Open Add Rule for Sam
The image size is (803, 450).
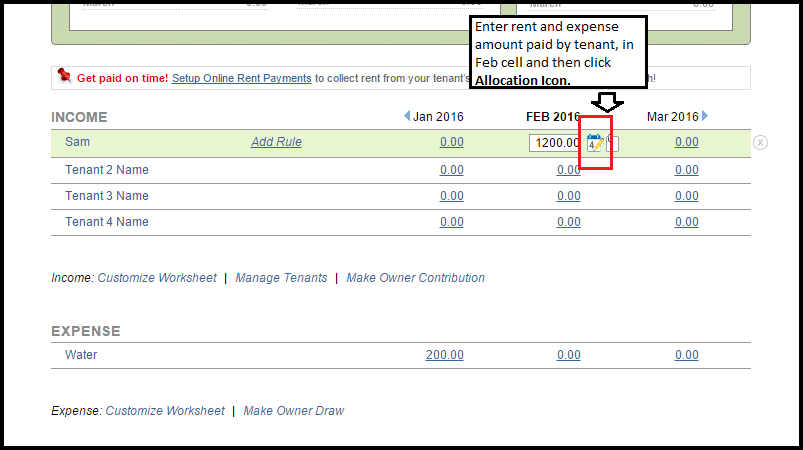click(276, 142)
